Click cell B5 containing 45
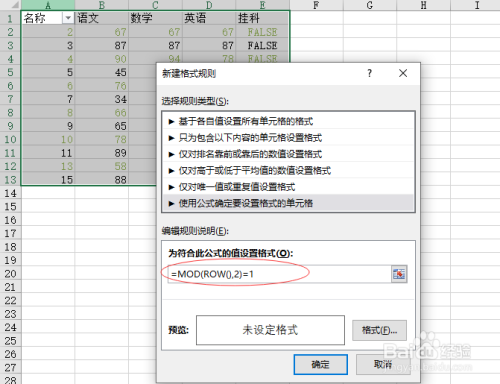Image resolution: width=500 pixels, height=384 pixels. (102, 72)
